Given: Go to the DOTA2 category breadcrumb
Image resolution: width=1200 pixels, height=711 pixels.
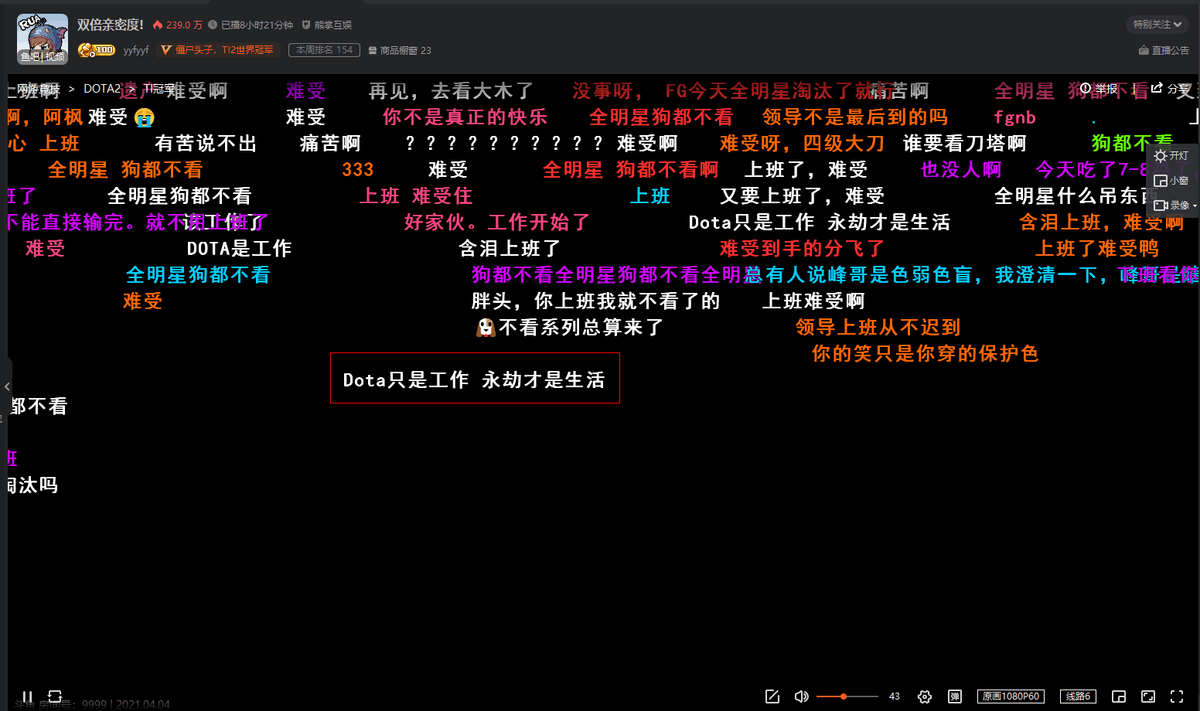Looking at the screenshot, I should 104,89.
